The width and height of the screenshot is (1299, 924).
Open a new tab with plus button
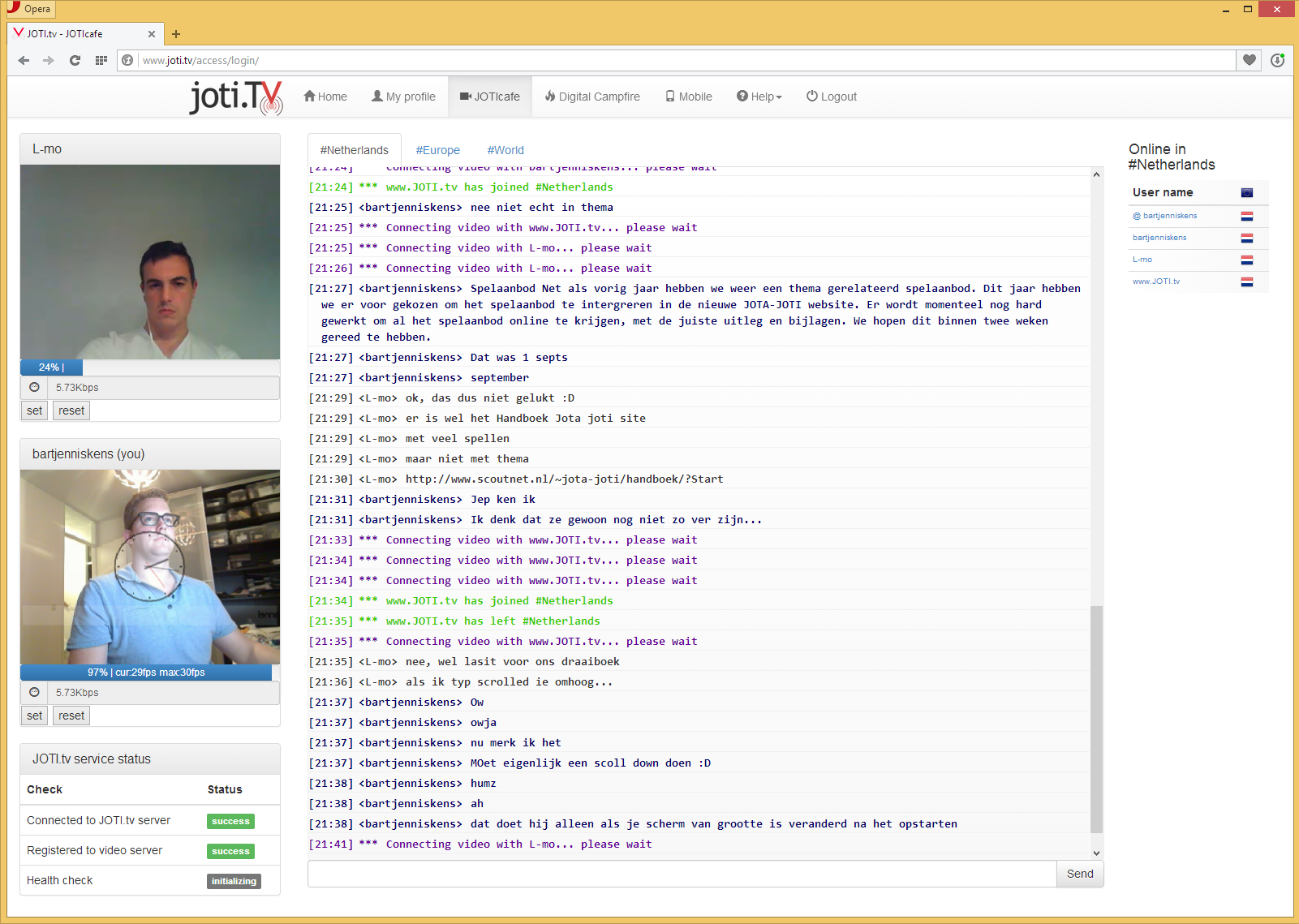pos(176,34)
